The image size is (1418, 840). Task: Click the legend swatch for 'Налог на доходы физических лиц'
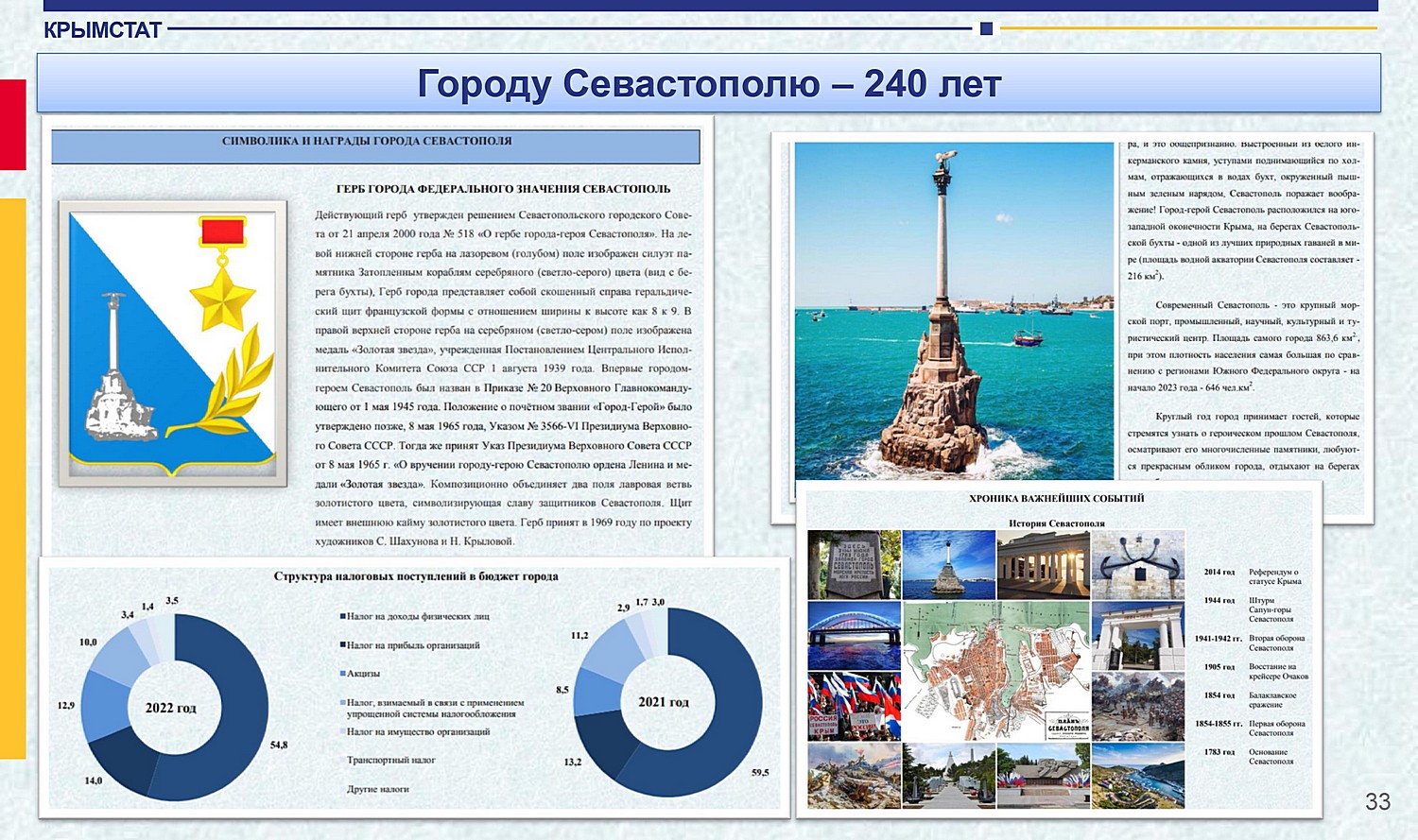[342, 617]
